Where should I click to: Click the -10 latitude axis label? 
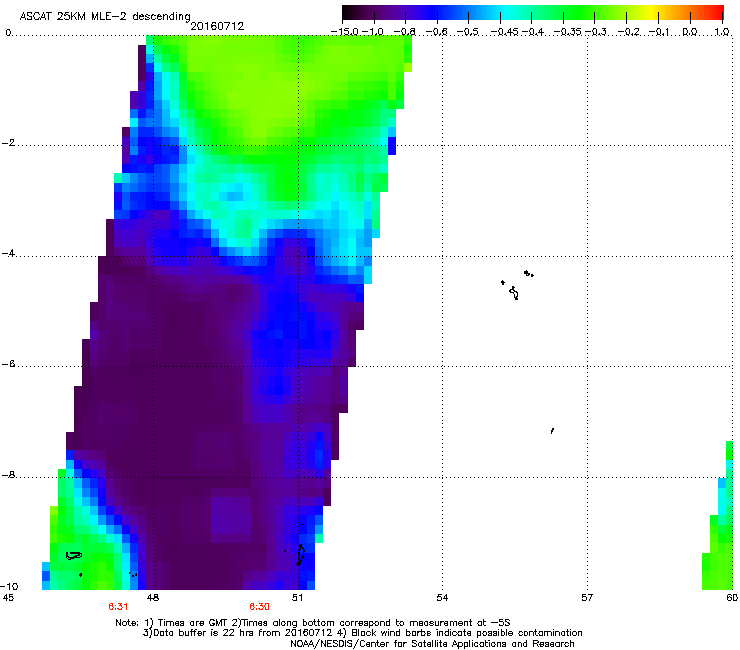click(9, 586)
